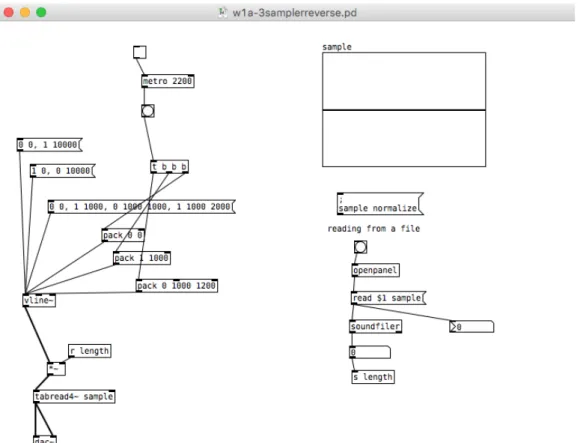The image size is (580, 443).
Task: Select the openpanel object
Action: [375, 270]
